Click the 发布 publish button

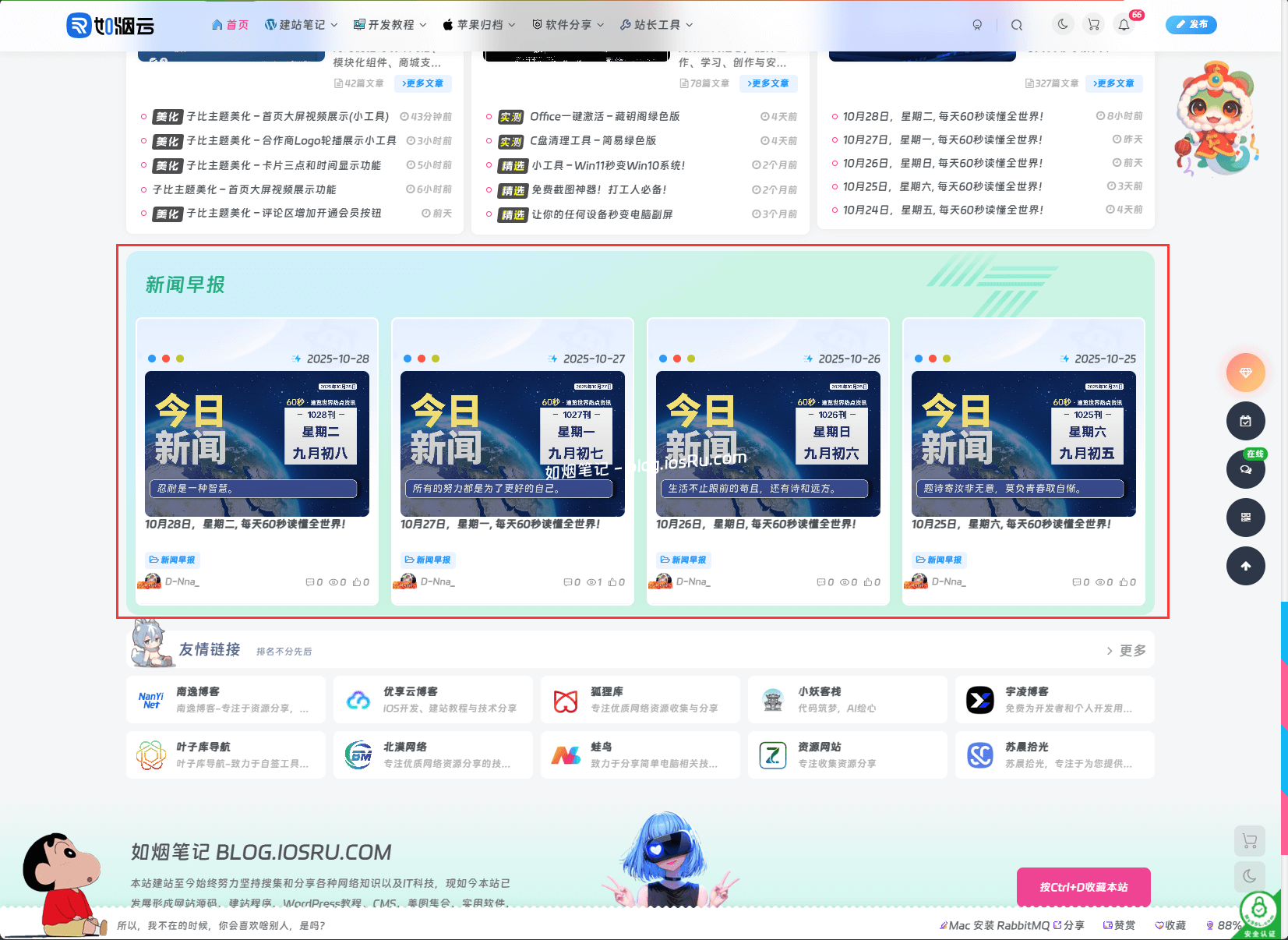(1191, 24)
